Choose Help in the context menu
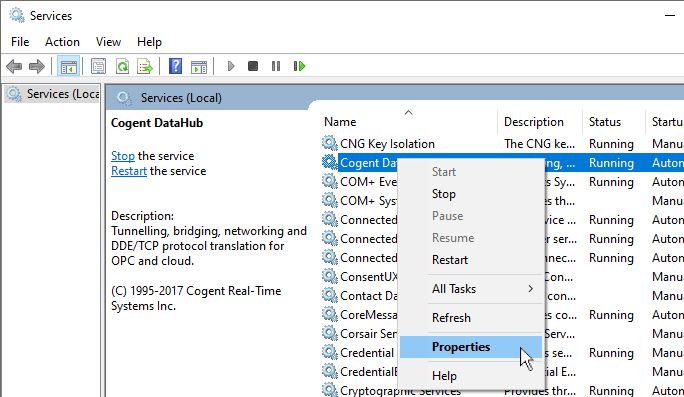 tap(471, 376)
